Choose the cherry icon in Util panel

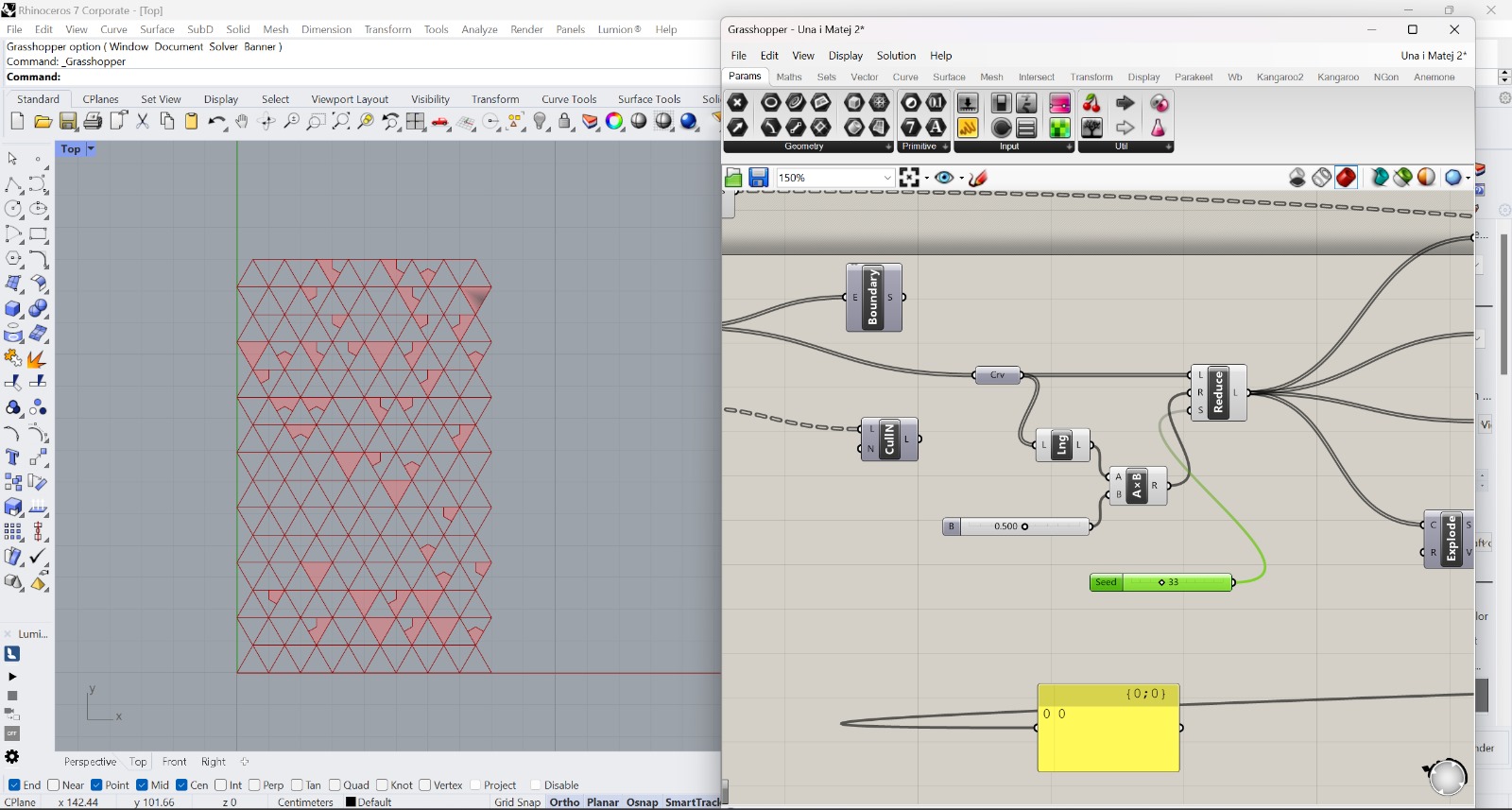tap(1091, 103)
